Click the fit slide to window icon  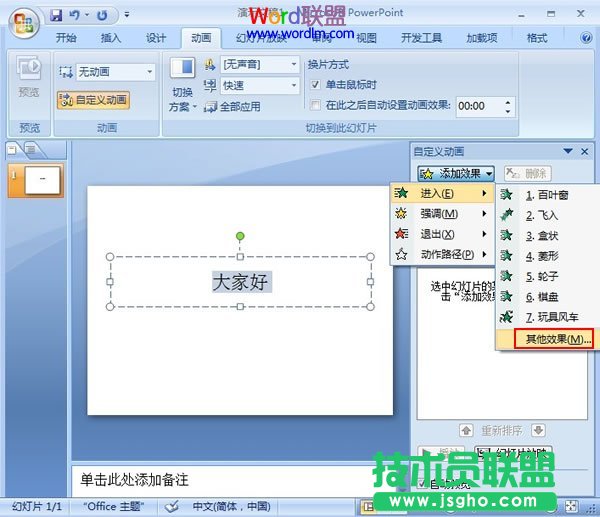pyautogui.click(x=571, y=506)
